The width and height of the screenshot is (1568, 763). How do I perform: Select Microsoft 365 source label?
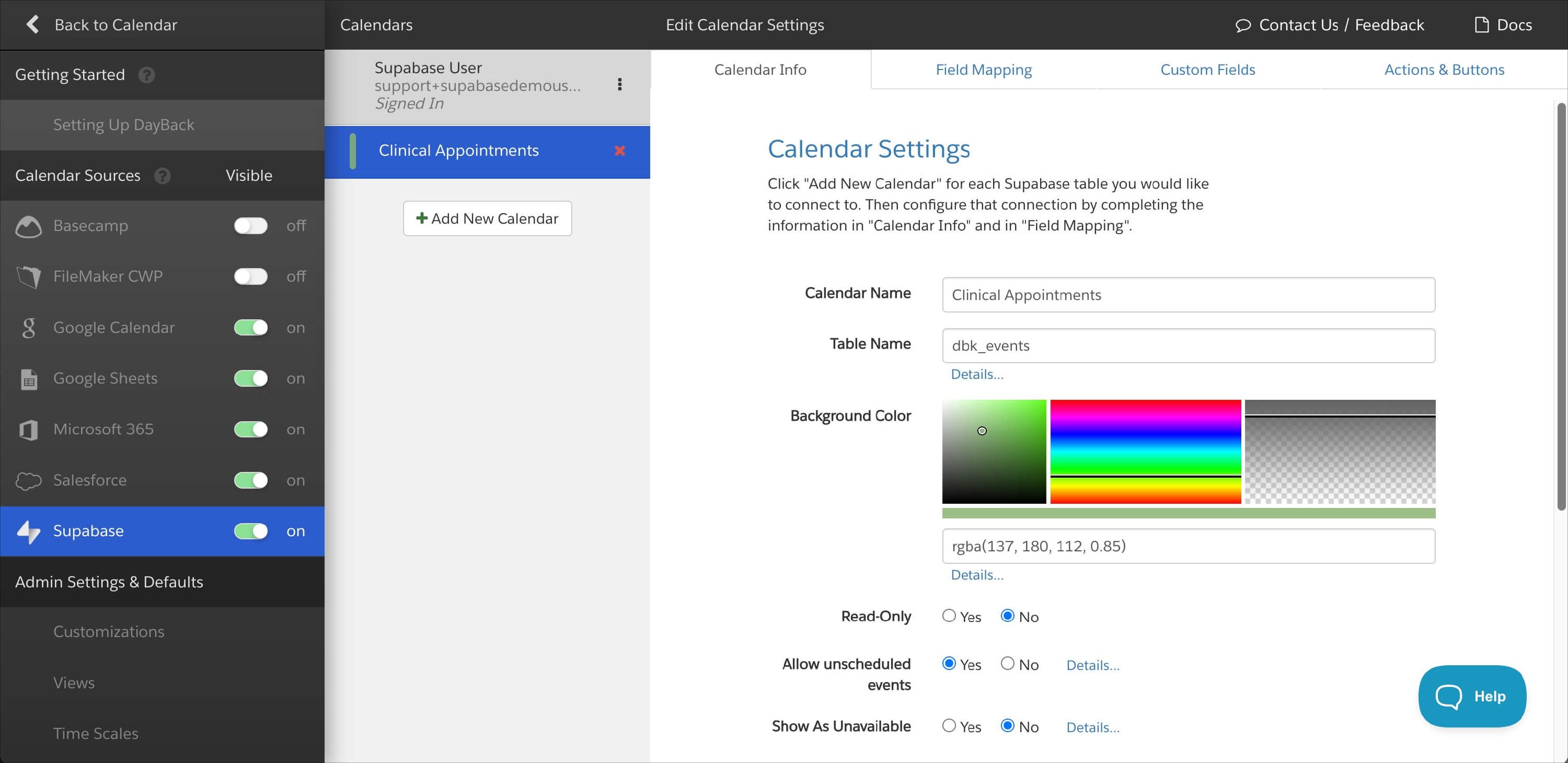coord(103,429)
